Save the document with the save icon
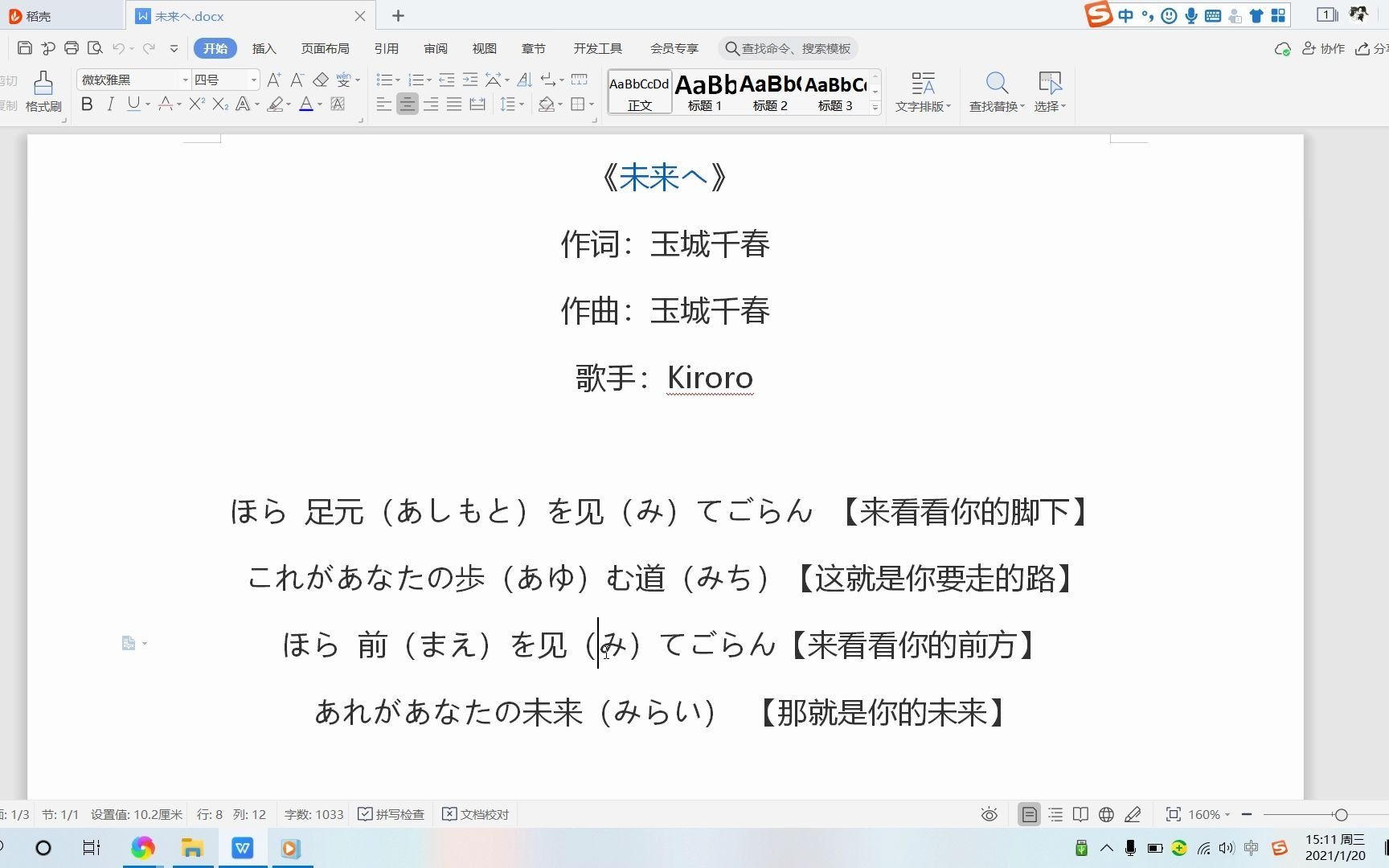 [x=24, y=48]
